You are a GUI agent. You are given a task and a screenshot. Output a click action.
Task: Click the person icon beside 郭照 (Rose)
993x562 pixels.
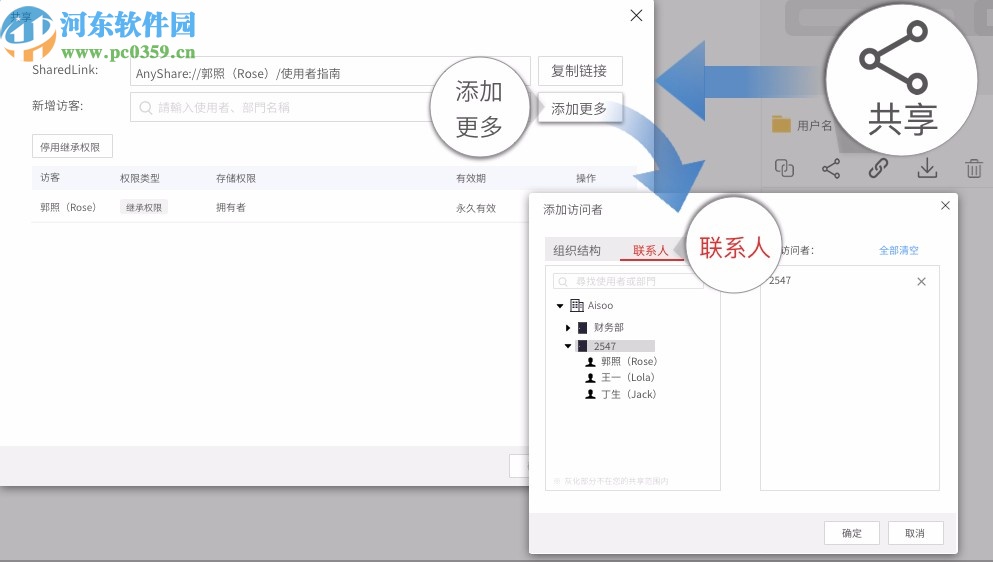tap(590, 362)
